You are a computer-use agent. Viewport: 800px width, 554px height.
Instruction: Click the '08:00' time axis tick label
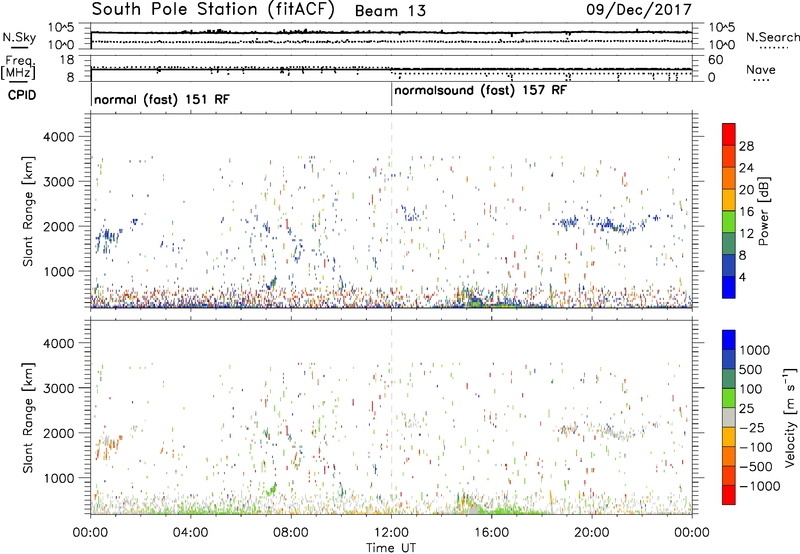tap(291, 533)
